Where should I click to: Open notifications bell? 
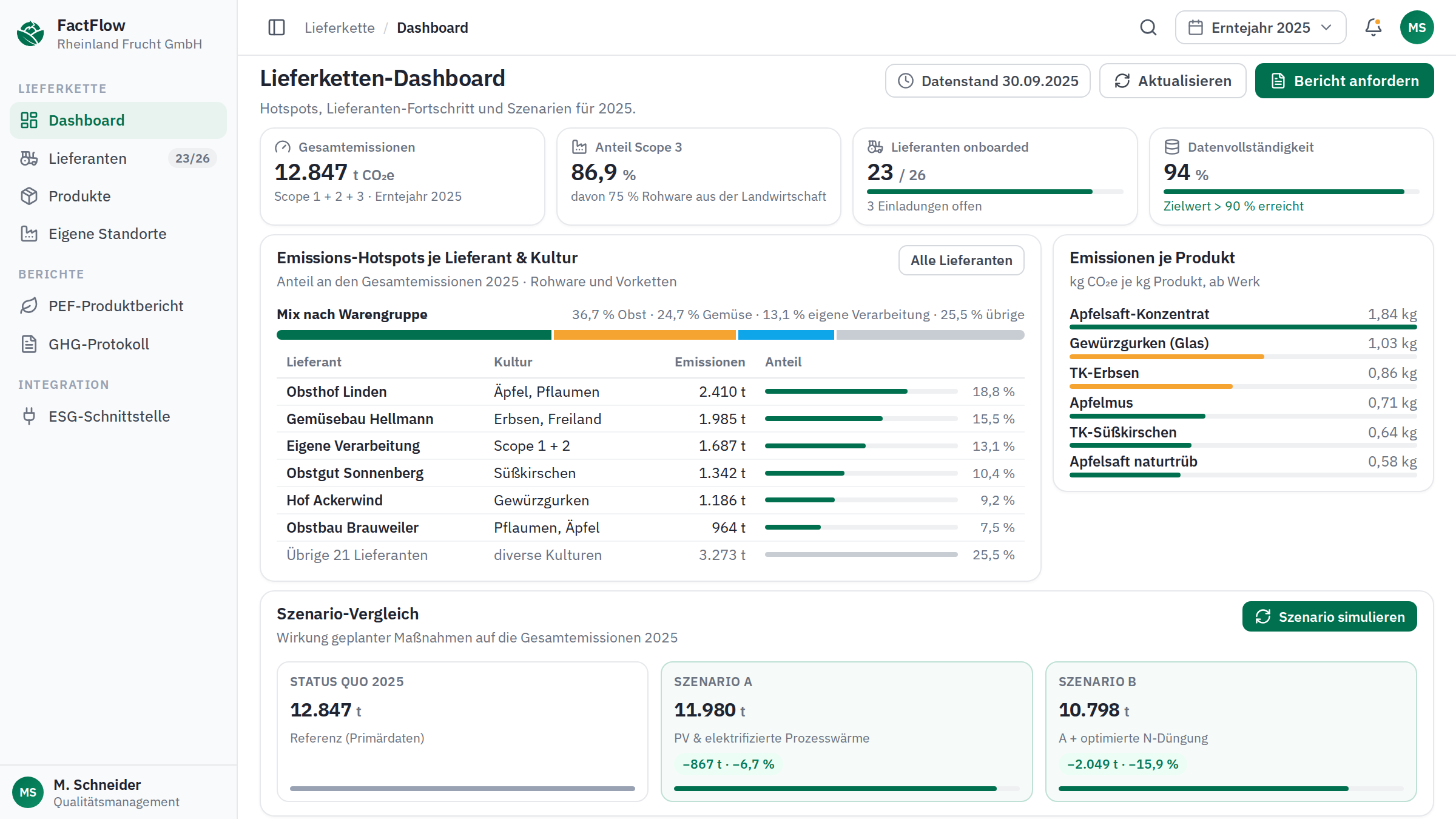(1373, 27)
